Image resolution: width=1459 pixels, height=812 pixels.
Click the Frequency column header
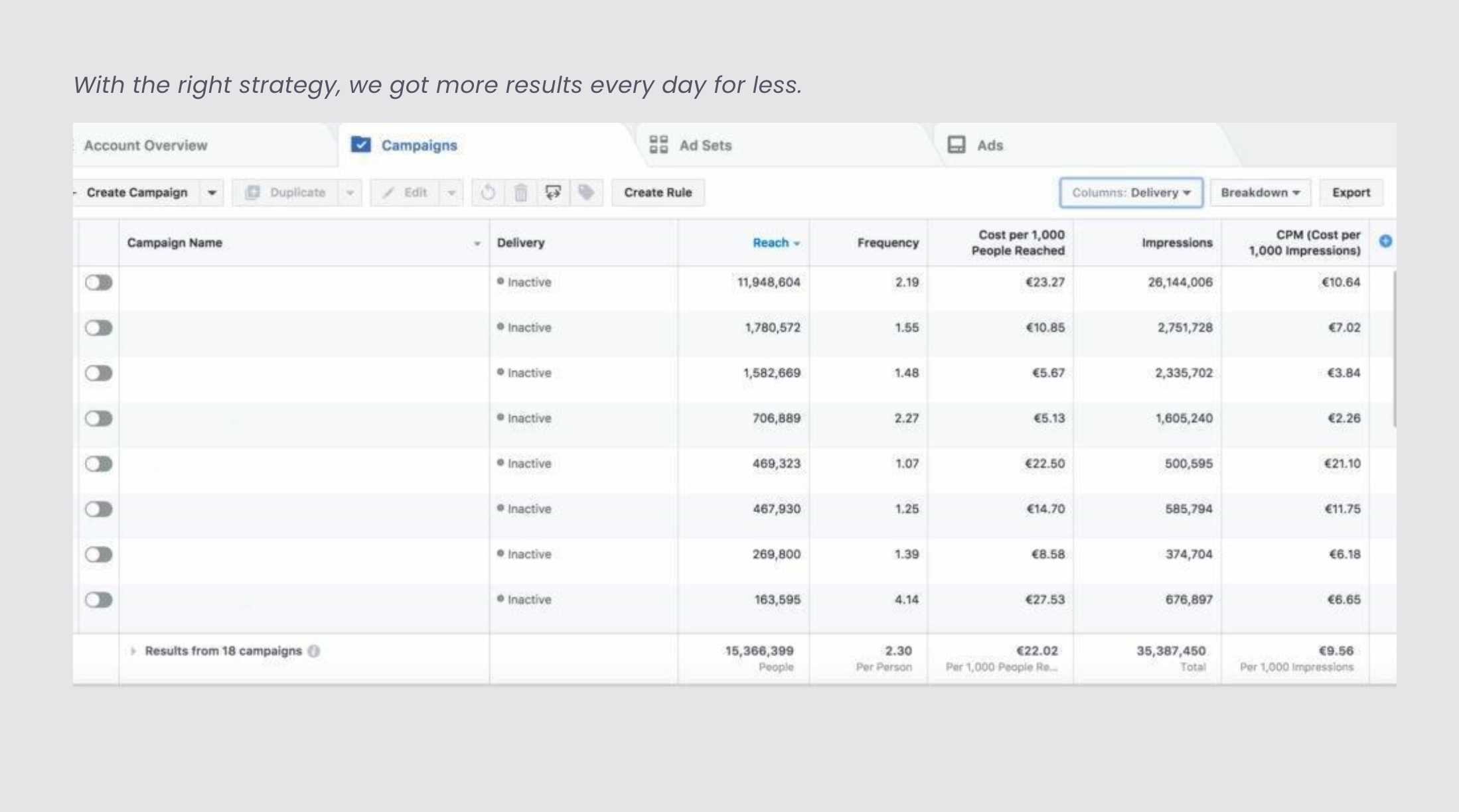(x=887, y=243)
